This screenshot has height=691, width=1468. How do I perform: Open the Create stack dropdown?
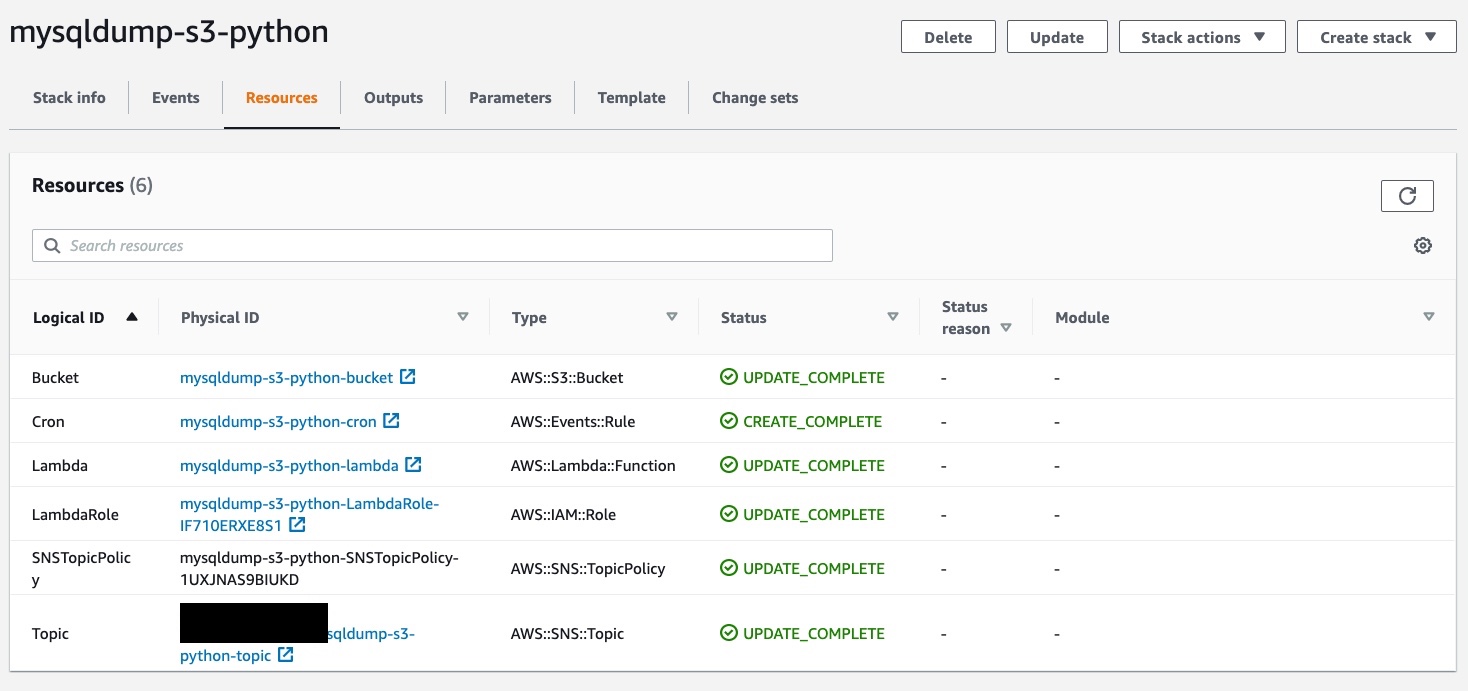1377,37
